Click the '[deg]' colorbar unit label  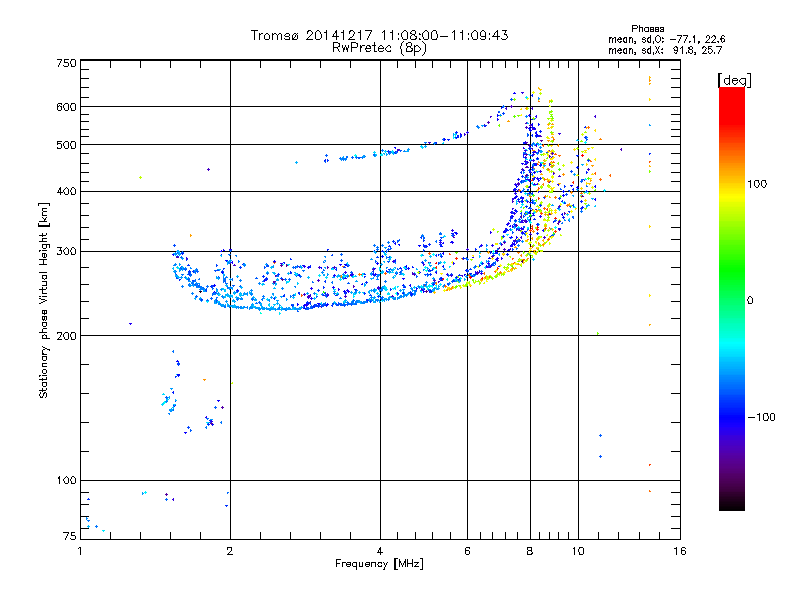[x=734, y=80]
